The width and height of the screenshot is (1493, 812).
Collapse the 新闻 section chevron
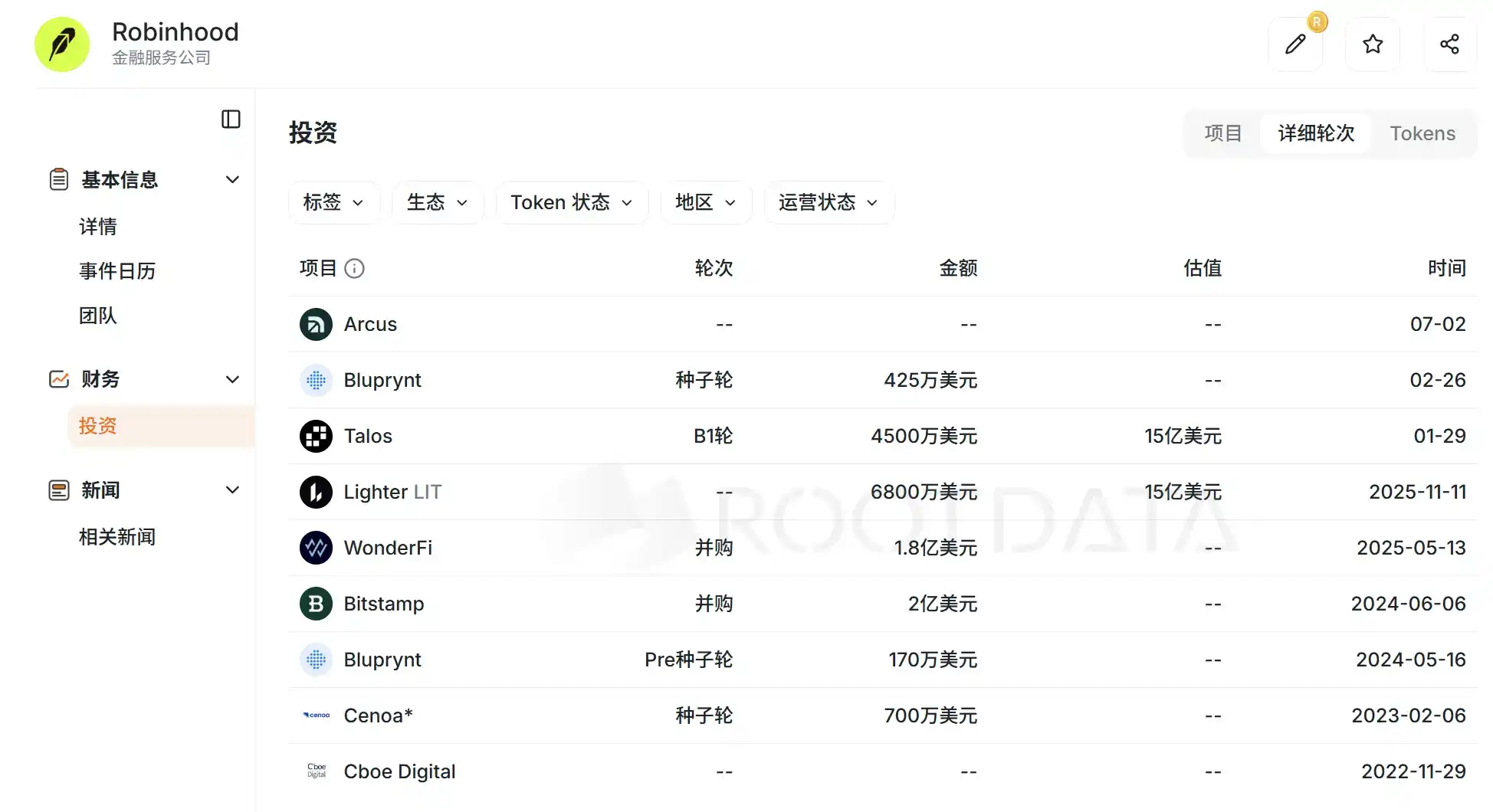(232, 490)
